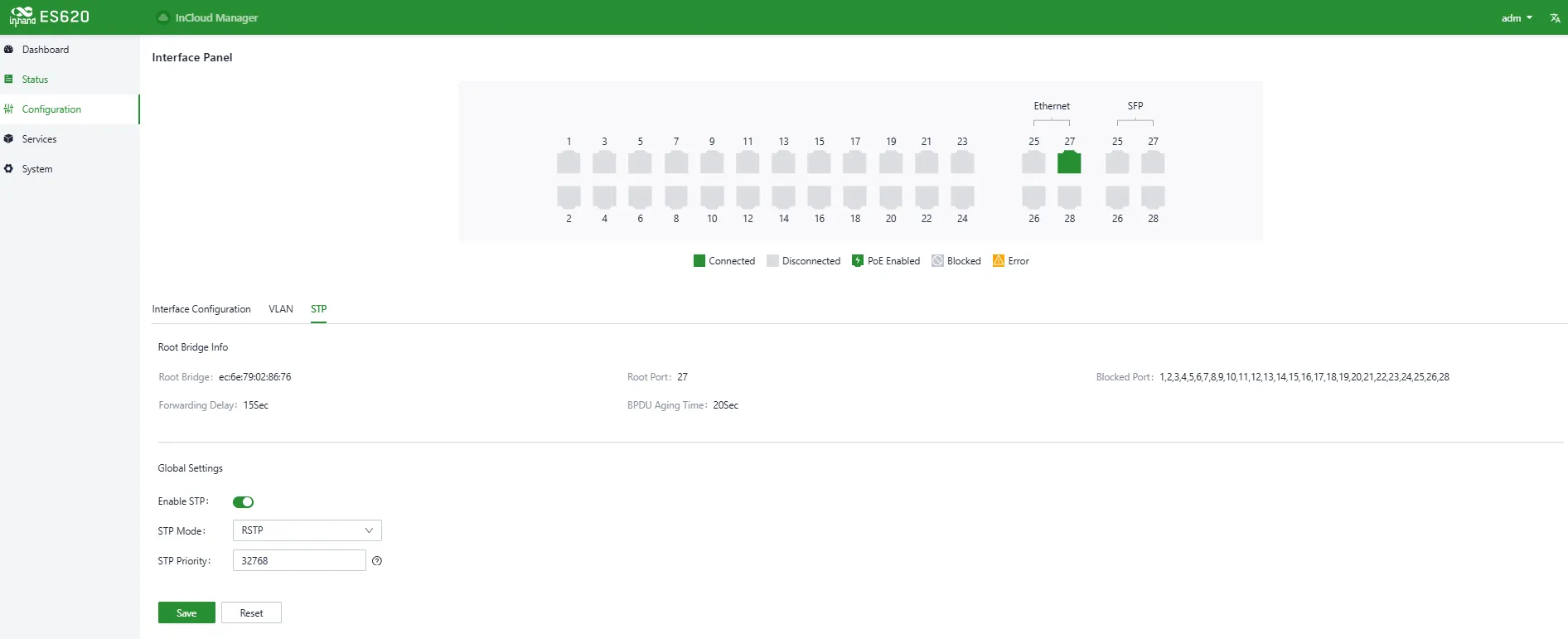Switch to the Interface Configuration tab
Viewport: 1568px width, 639px height.
click(201, 309)
